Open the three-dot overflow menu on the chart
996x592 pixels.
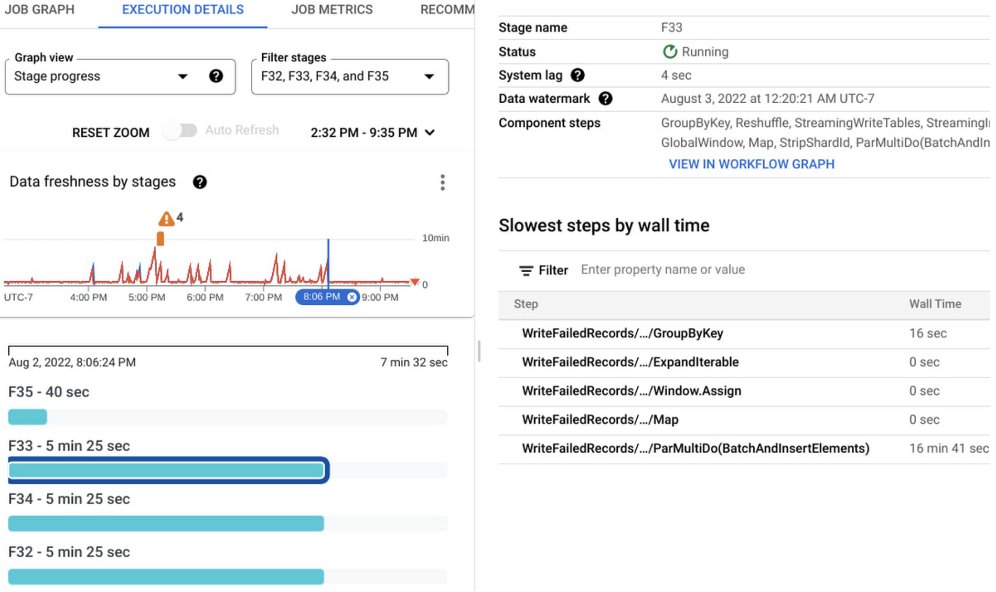click(443, 182)
